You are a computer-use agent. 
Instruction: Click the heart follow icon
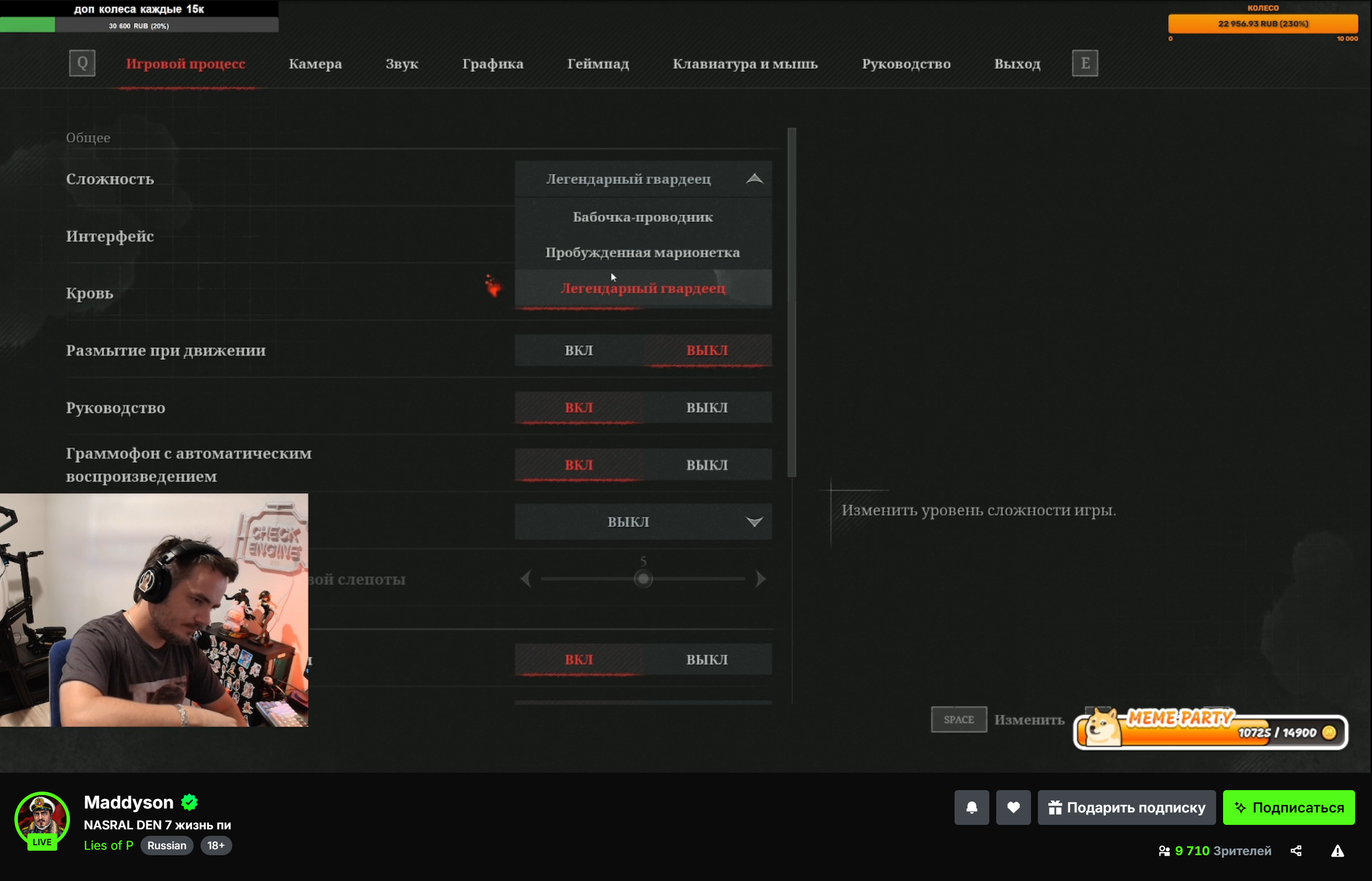click(1013, 807)
